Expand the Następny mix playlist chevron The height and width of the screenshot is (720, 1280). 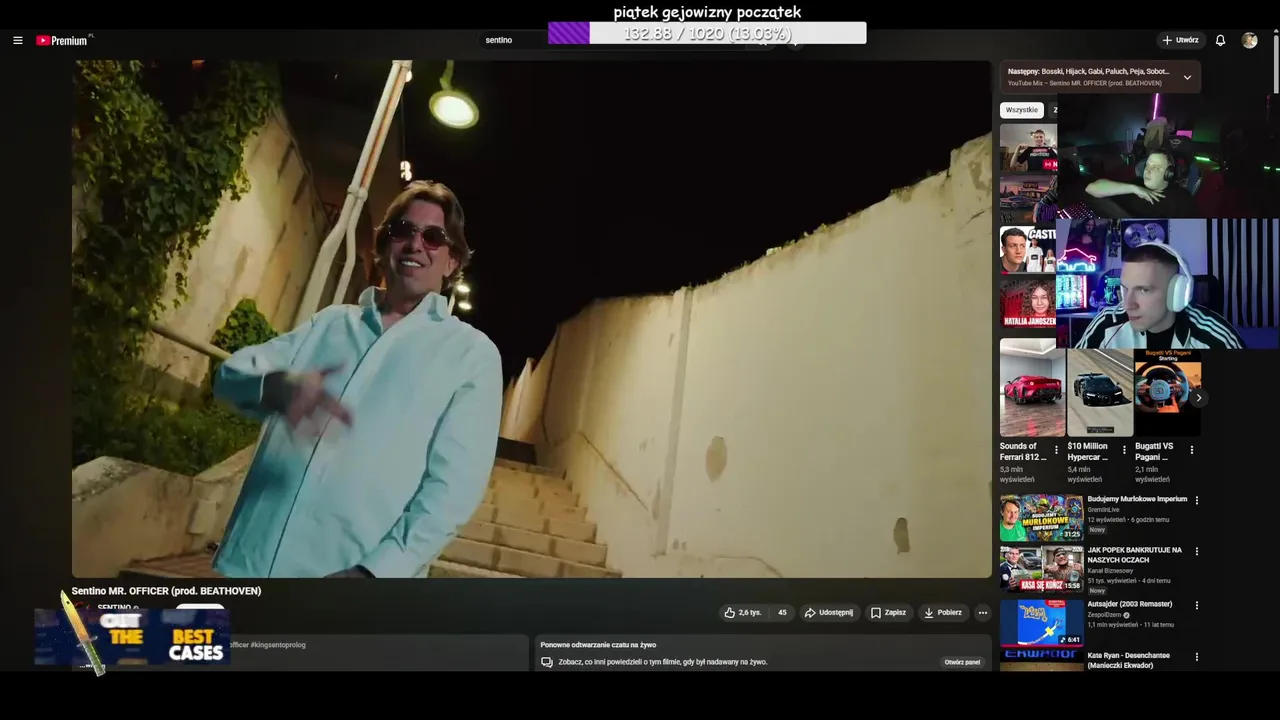(1187, 77)
